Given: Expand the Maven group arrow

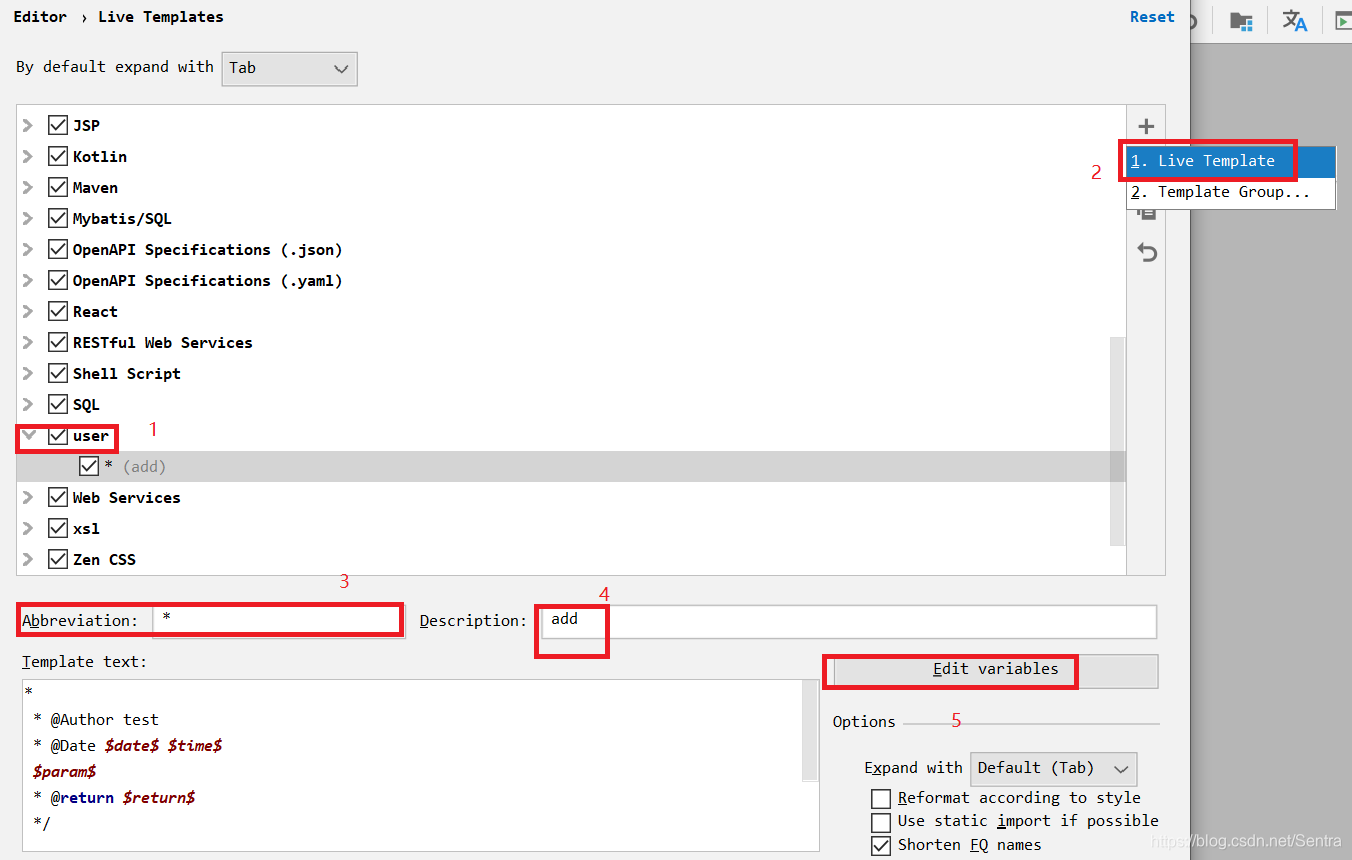Looking at the screenshot, I should [28, 187].
